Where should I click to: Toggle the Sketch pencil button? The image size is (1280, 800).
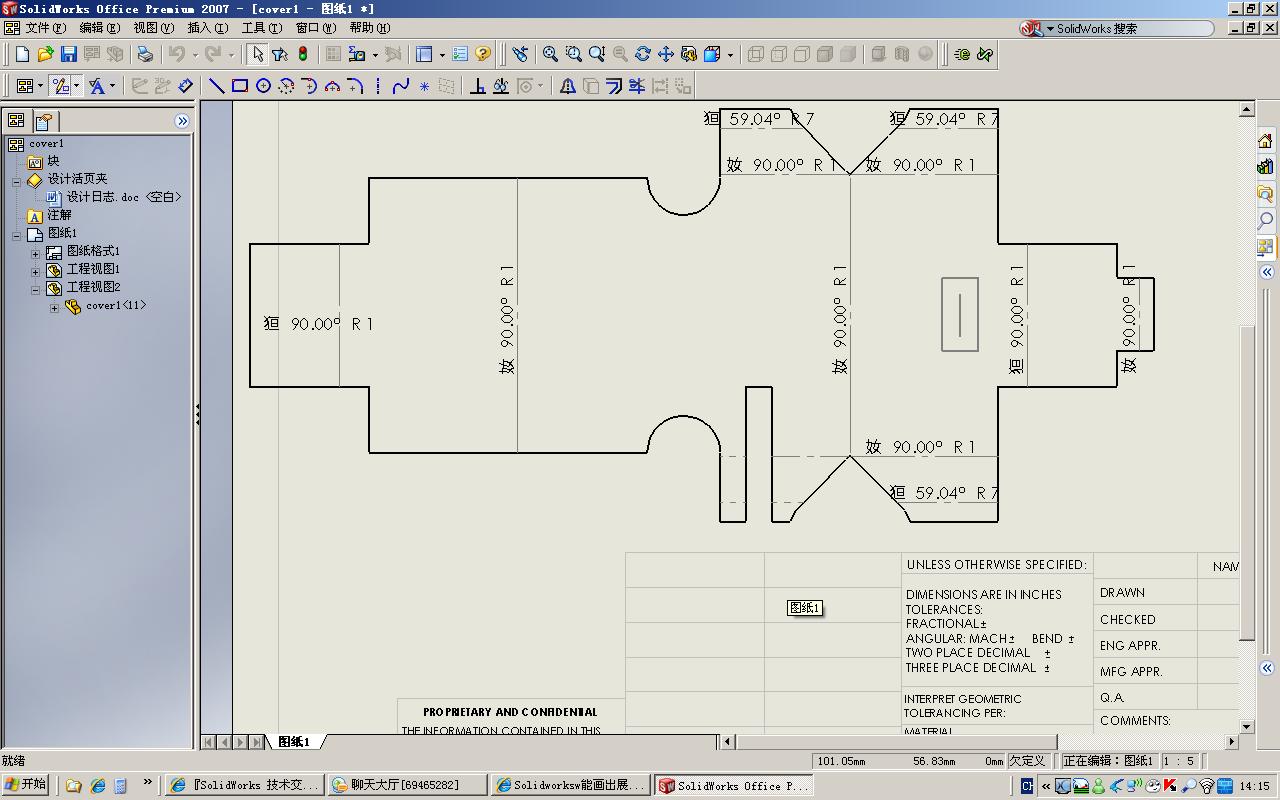point(60,86)
